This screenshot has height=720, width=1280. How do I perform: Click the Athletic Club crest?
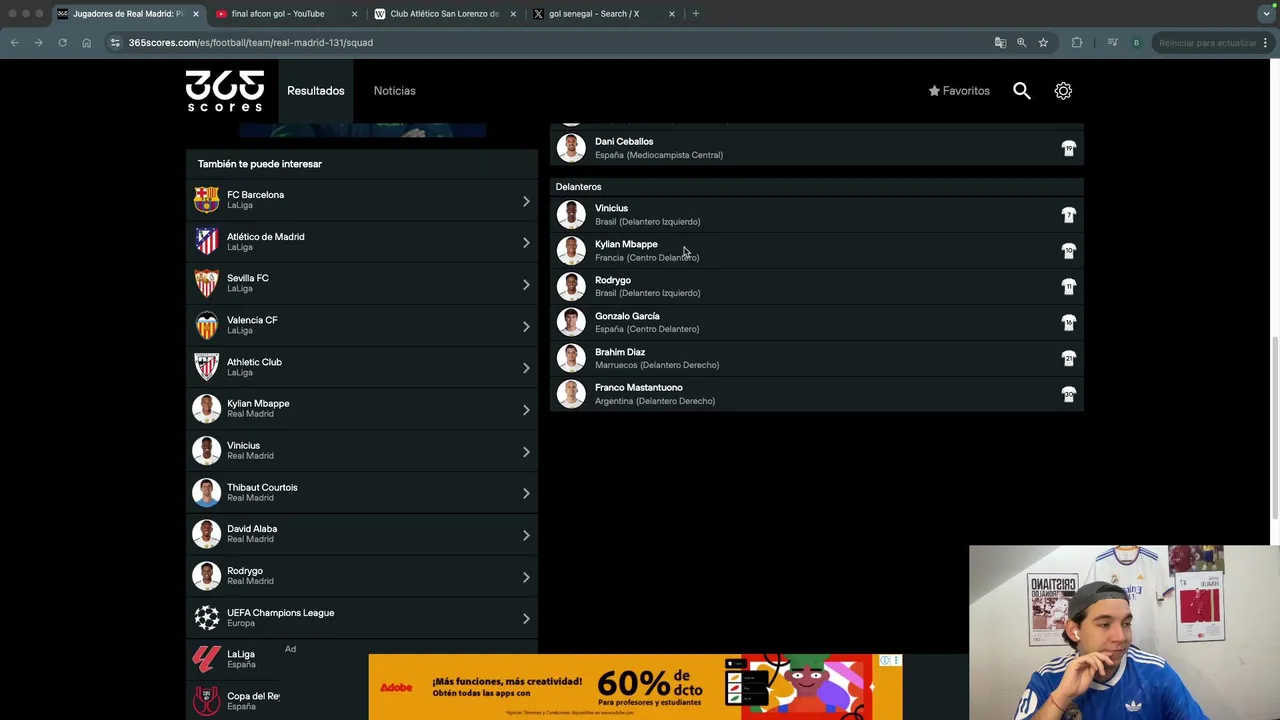[206, 367]
